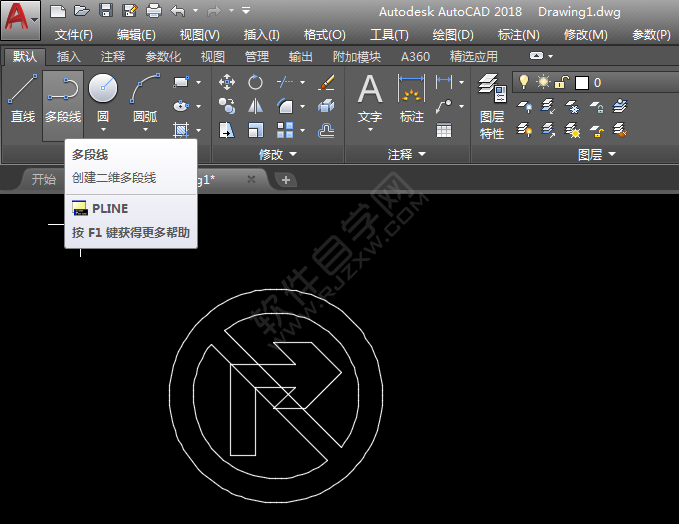Select the 多段线 (Polyline) tool
This screenshot has height=524, width=679.
(x=63, y=98)
